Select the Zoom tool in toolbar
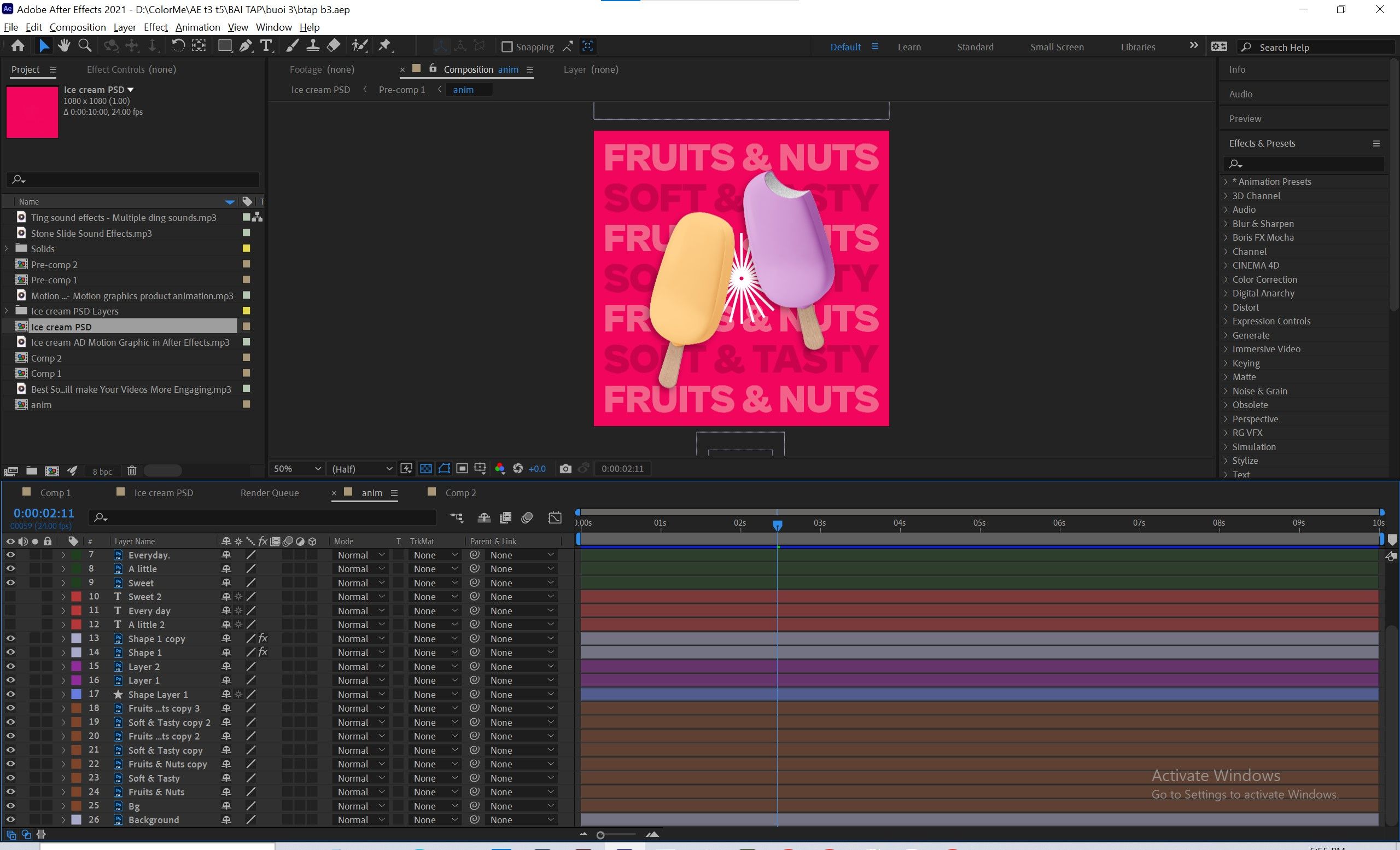The image size is (1400, 850). pyautogui.click(x=85, y=46)
